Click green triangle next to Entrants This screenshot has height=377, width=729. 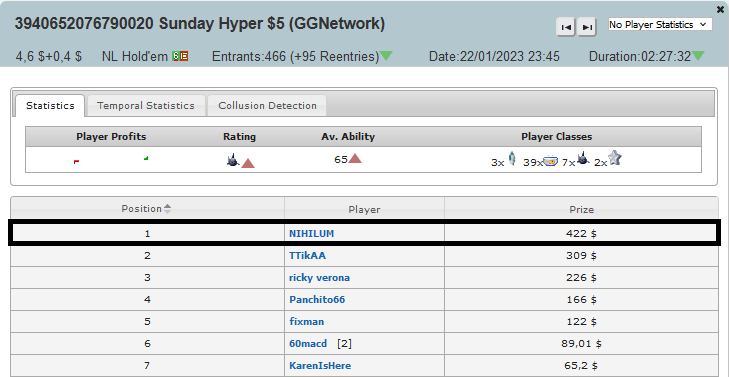386,56
